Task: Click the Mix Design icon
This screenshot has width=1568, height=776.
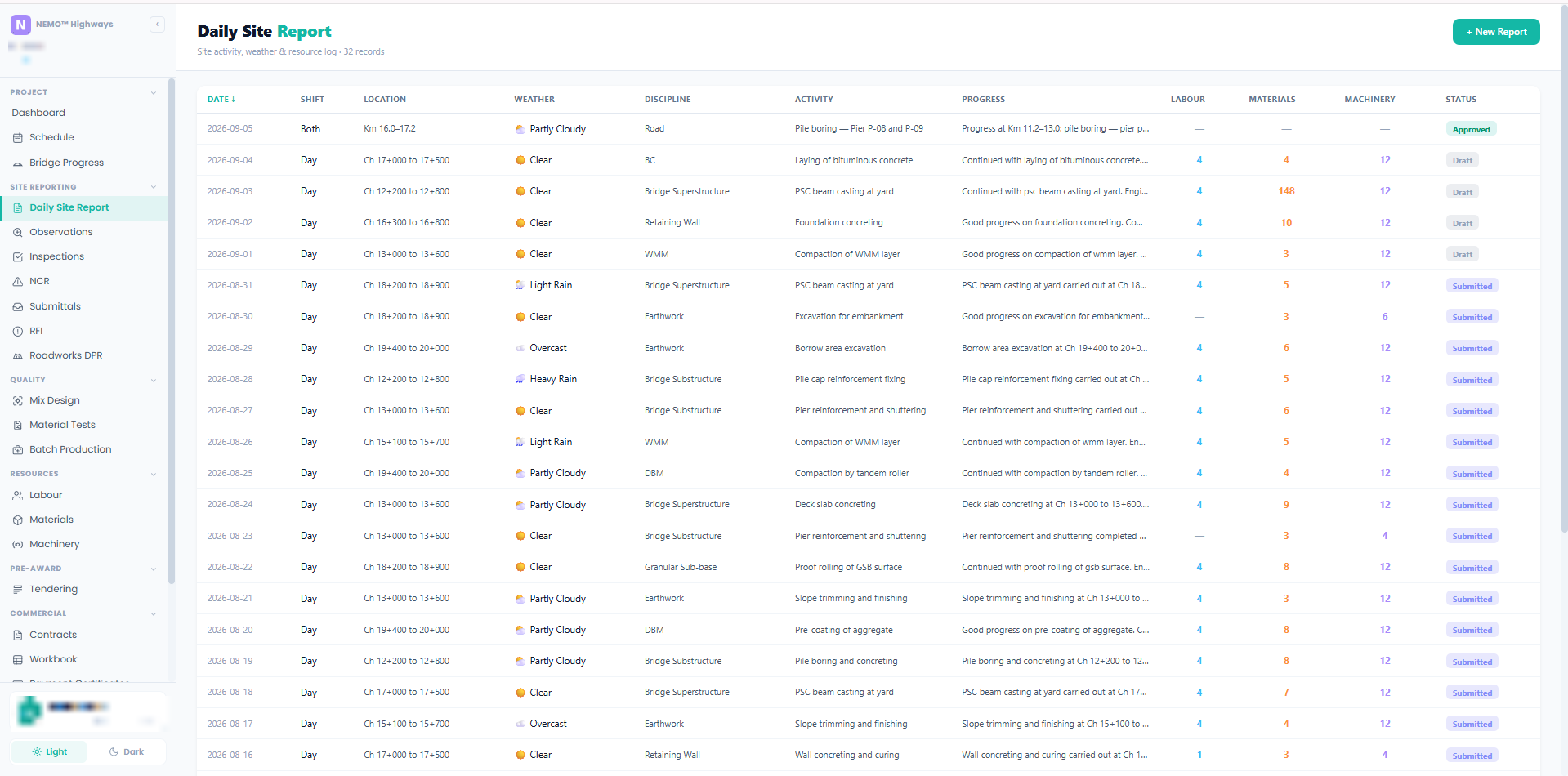Action: [18, 401]
